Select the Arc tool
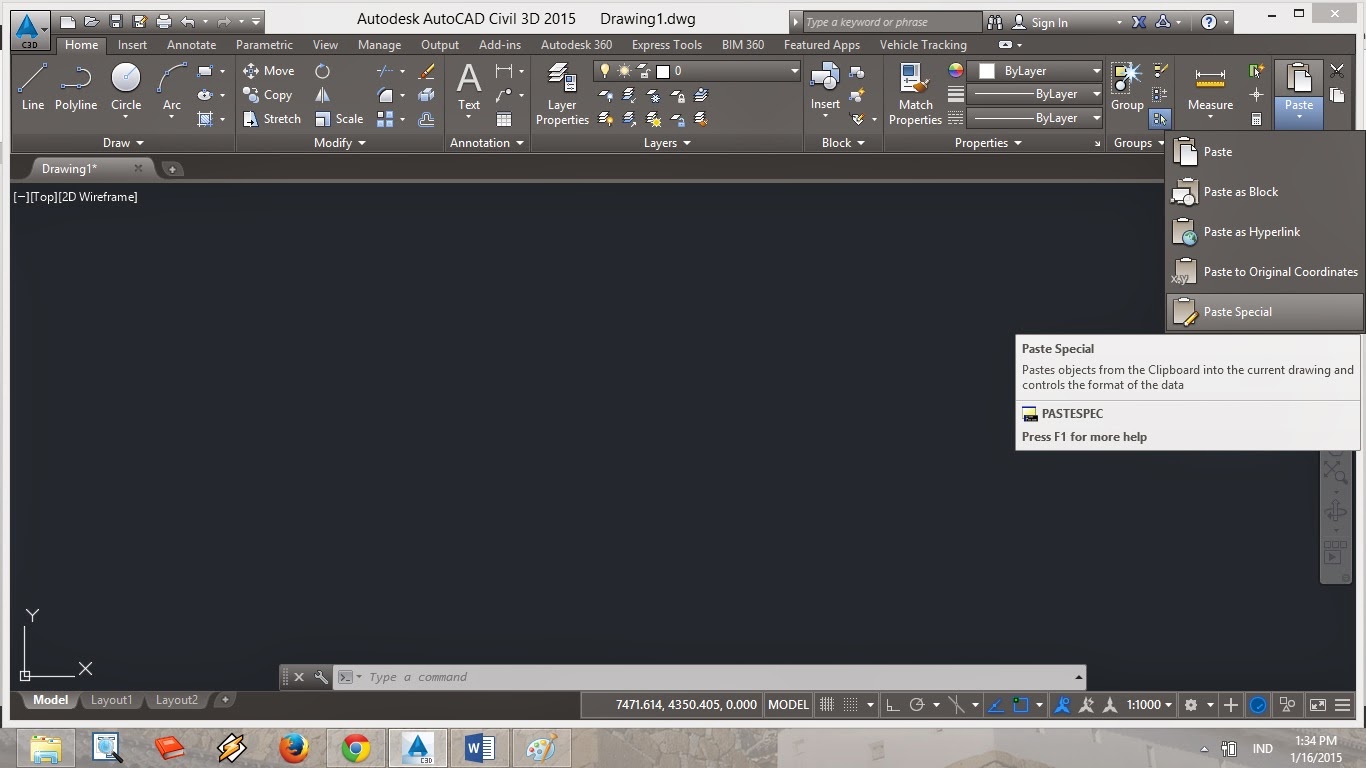 [x=172, y=87]
